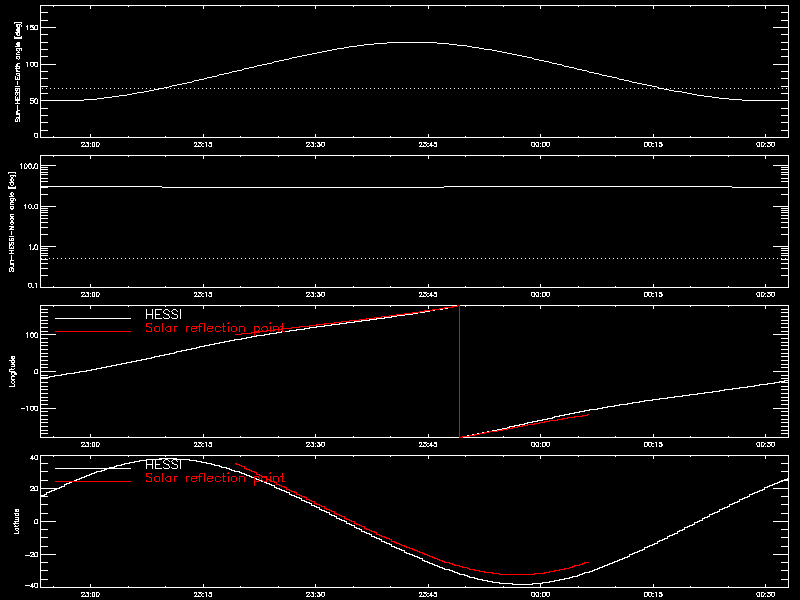
Task: Click 00:30 time label under Noon angle plot
Action: coord(765,295)
